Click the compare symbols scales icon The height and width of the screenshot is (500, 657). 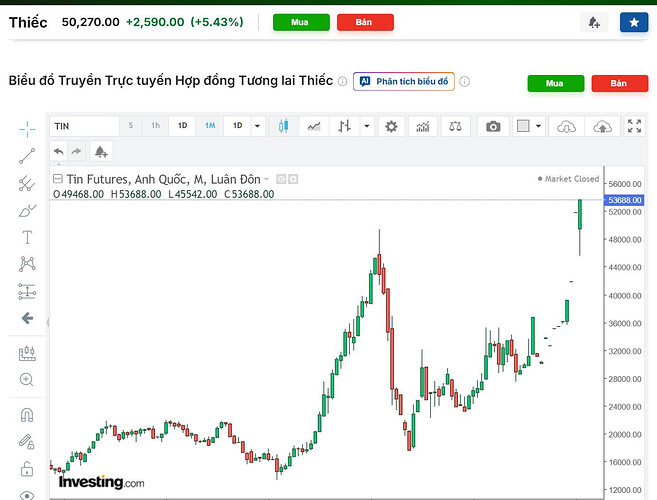coord(455,126)
